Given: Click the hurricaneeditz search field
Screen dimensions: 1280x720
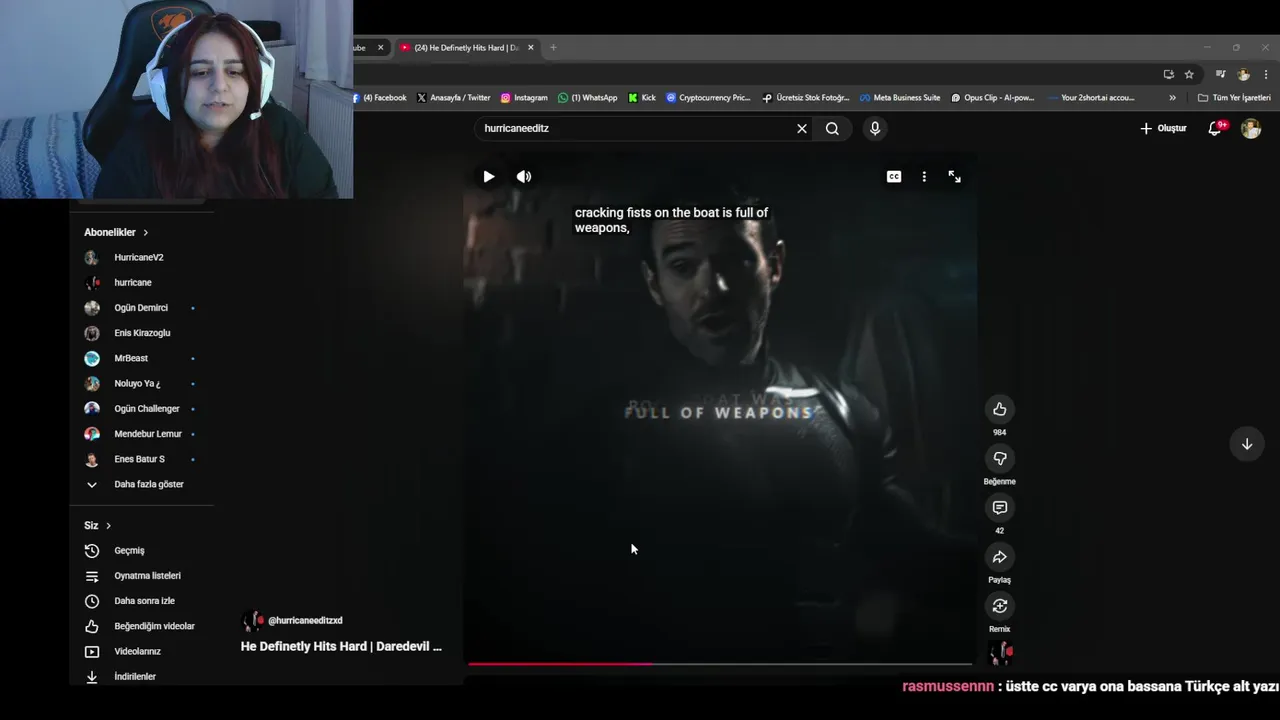Looking at the screenshot, I should (x=636, y=128).
